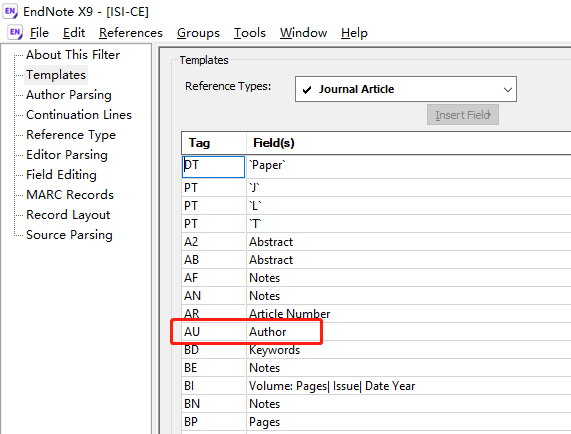Open the Reference Types dropdown
The image size is (571, 434).
[406, 89]
